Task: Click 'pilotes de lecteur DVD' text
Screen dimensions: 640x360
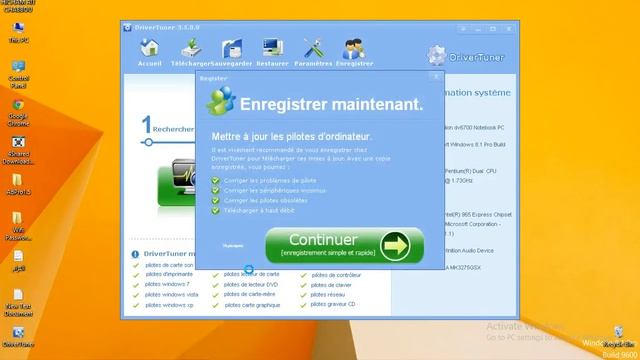Action: (251, 284)
